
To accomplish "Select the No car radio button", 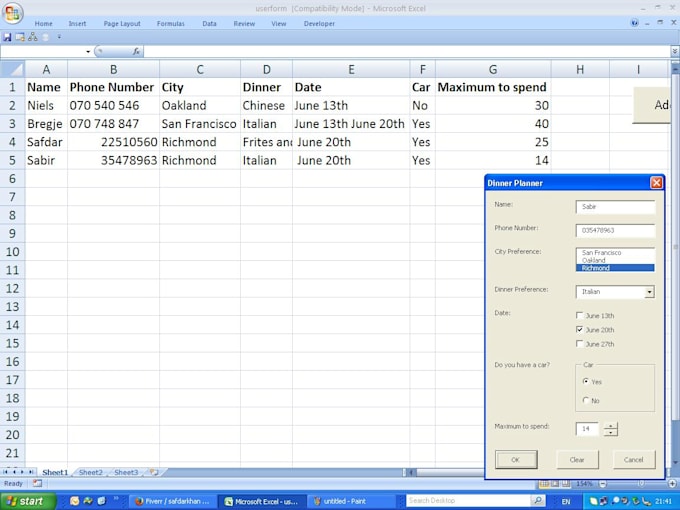I will [x=586, y=400].
